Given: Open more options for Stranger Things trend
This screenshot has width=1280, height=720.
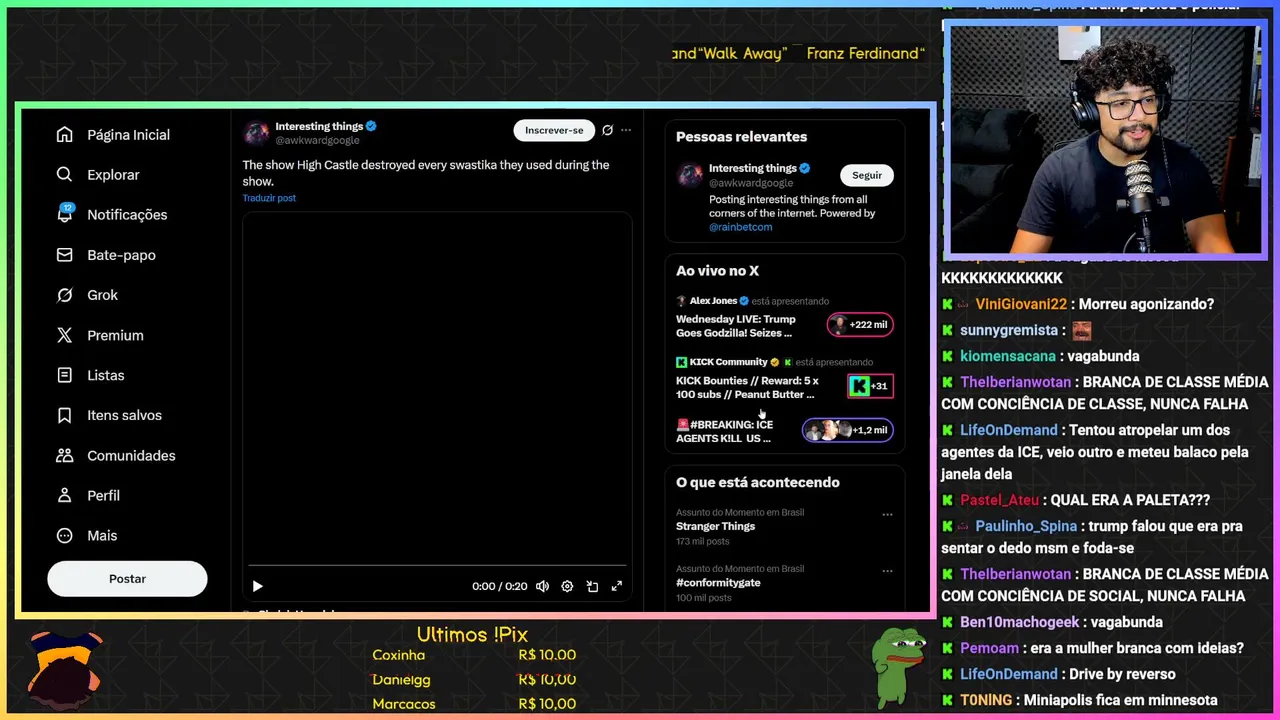Looking at the screenshot, I should [887, 514].
